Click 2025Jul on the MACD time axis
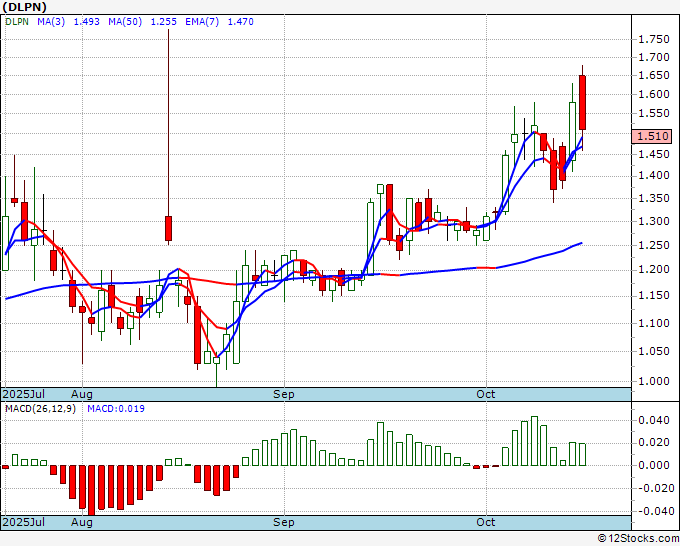Image resolution: width=680 pixels, height=546 pixels. [24, 522]
